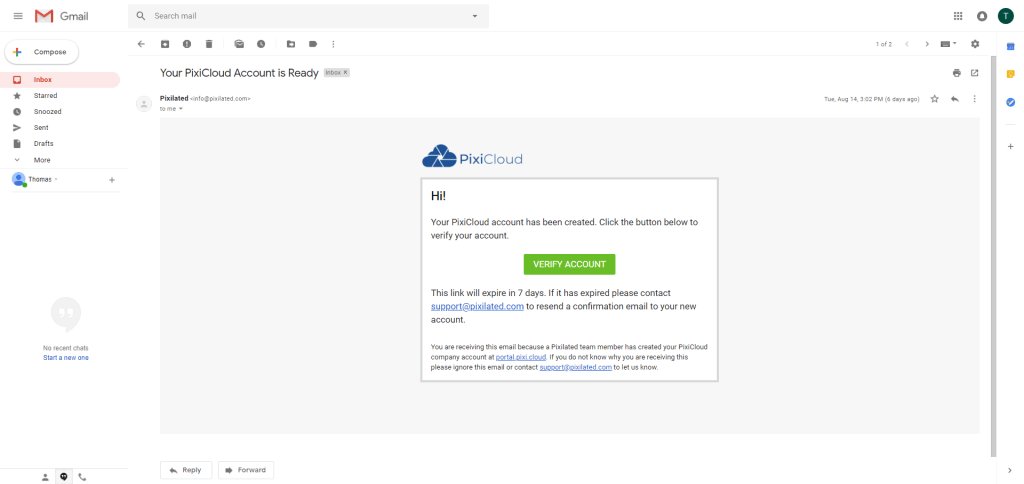Focus the Search mail field
Viewport: 1024px width, 484px height.
(x=308, y=16)
